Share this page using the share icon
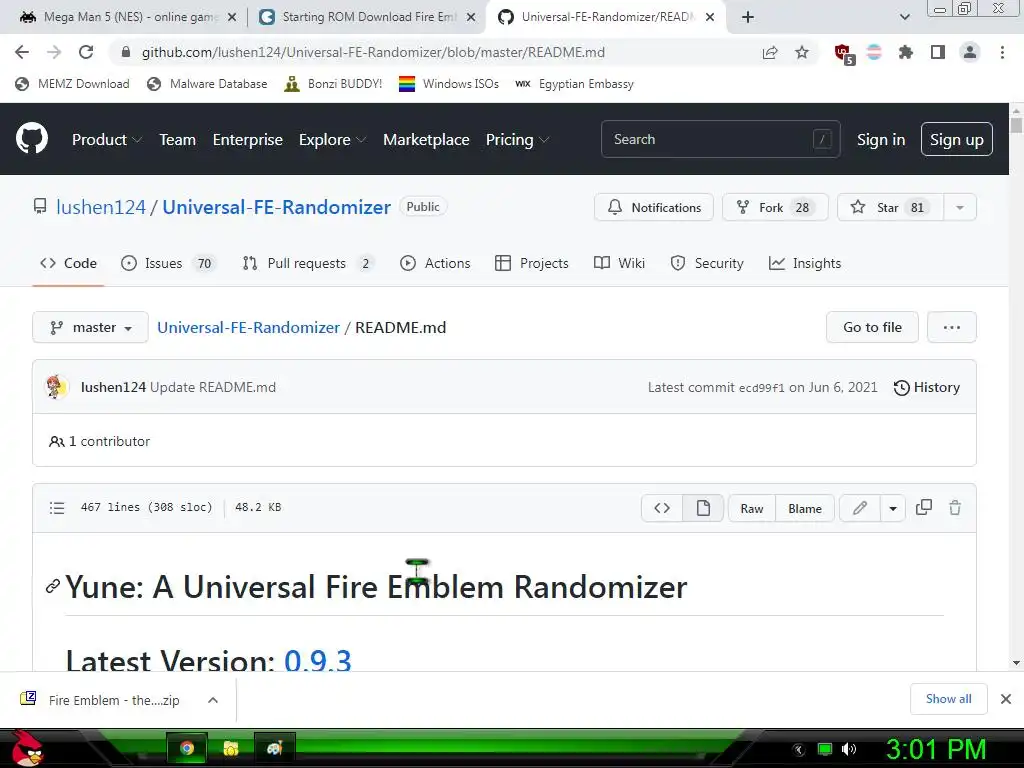 point(770,52)
